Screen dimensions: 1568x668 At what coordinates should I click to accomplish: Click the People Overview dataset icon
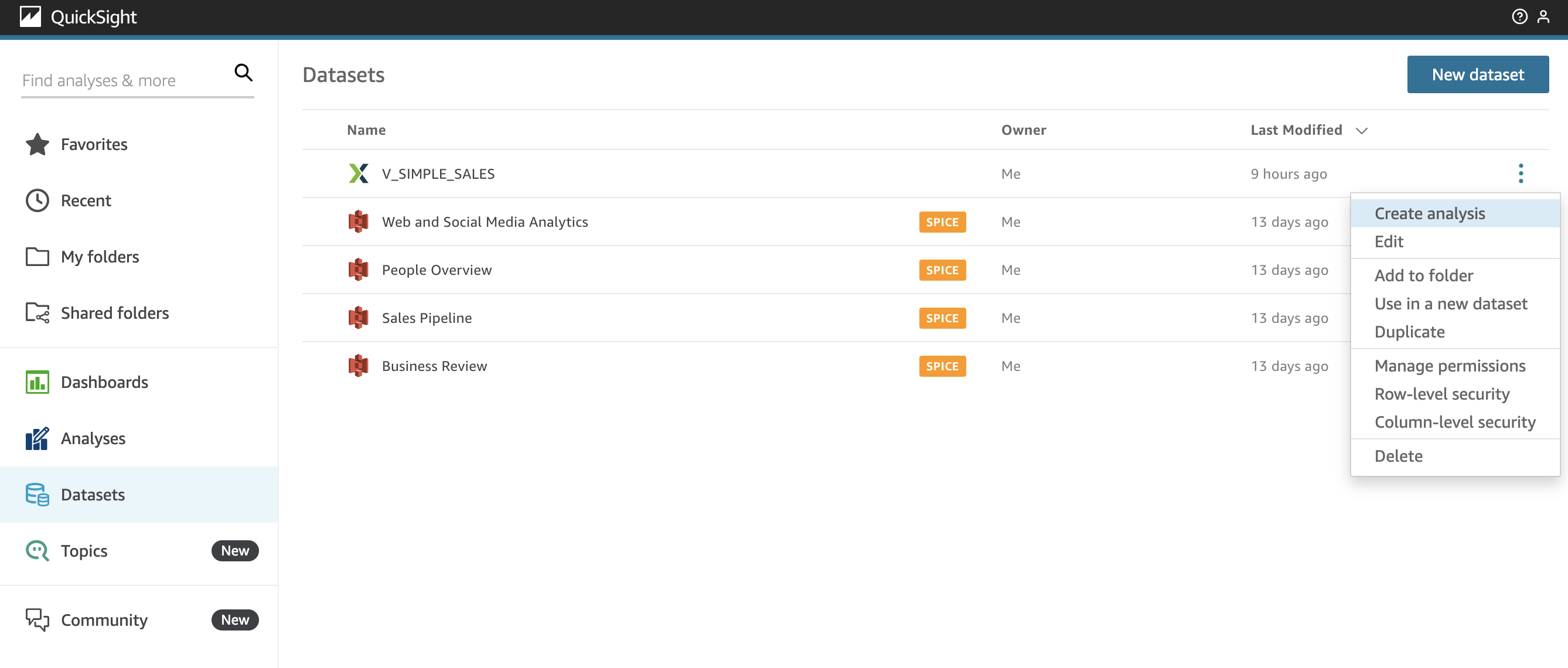click(359, 269)
